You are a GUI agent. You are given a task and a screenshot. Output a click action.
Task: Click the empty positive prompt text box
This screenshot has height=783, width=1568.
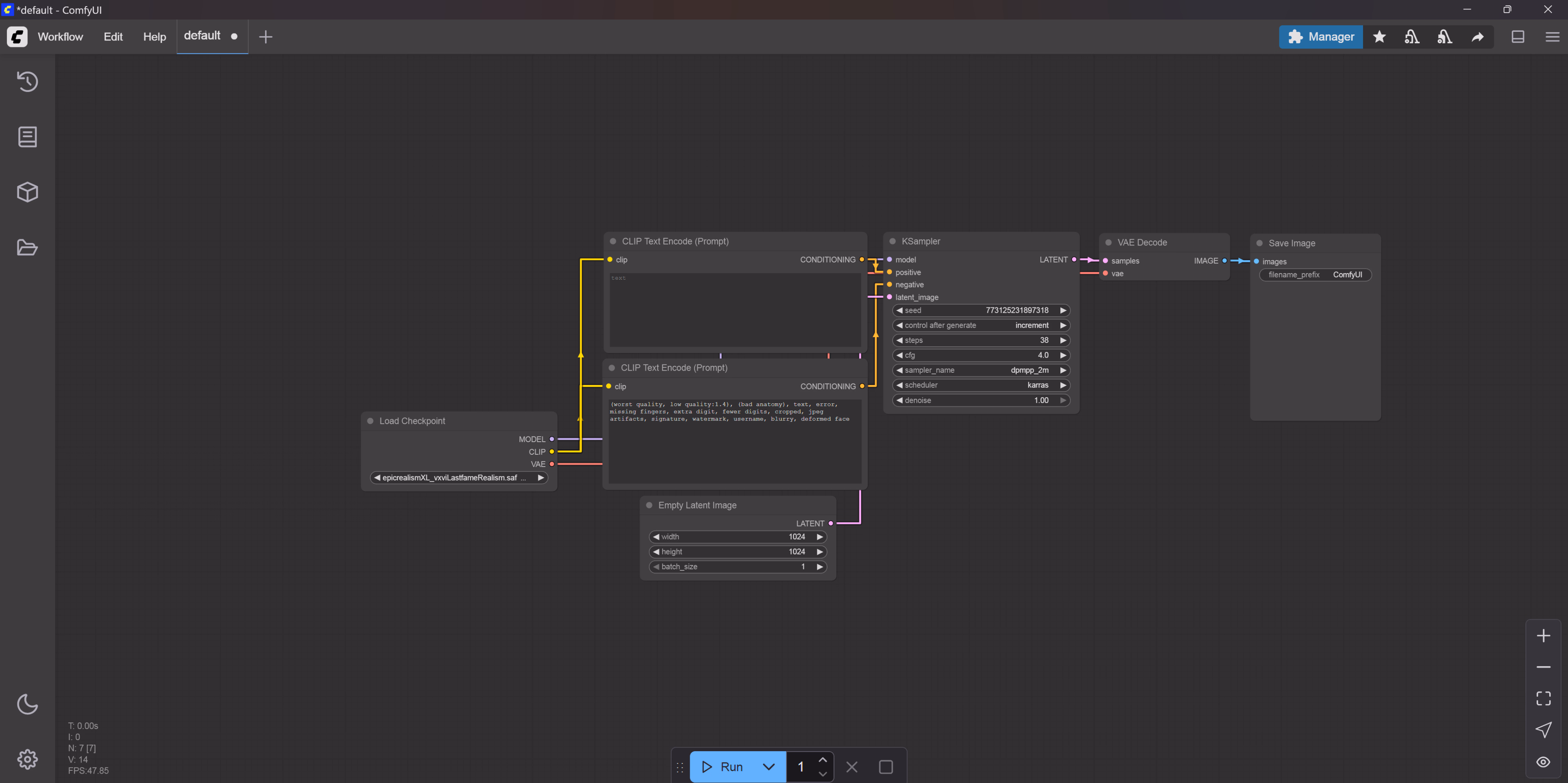click(x=735, y=310)
